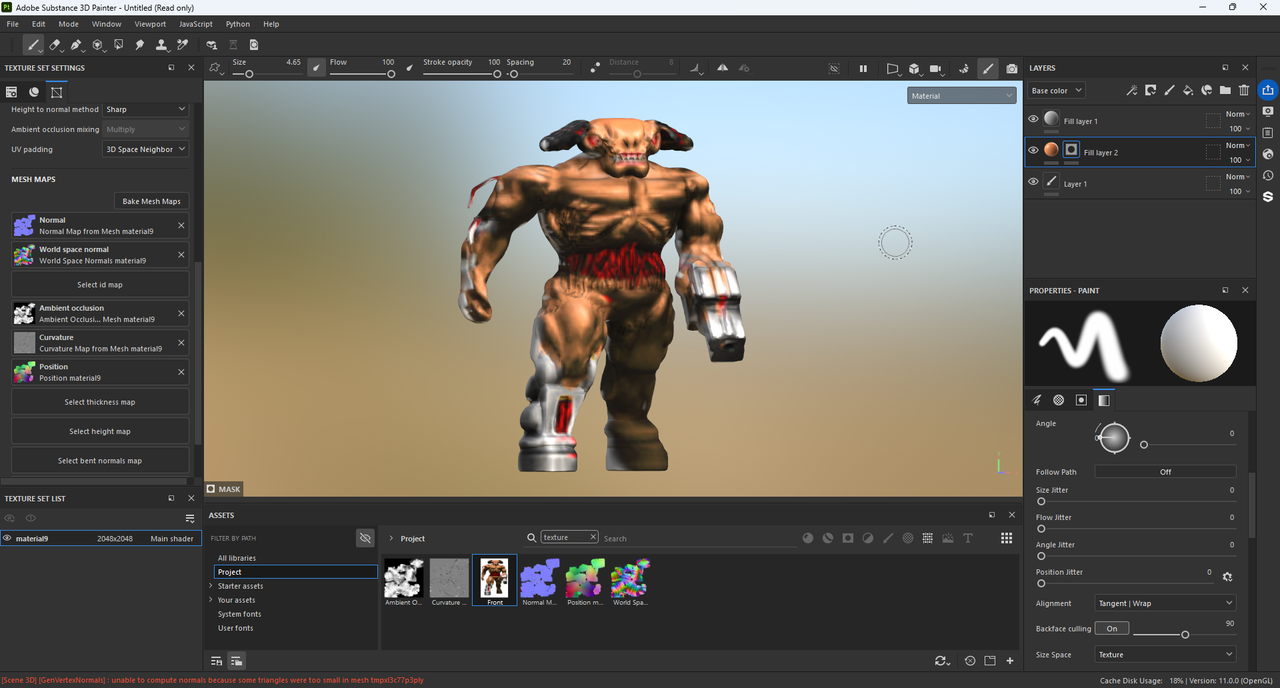
Task: Toggle Follow Path Off switch
Action: click(1165, 472)
